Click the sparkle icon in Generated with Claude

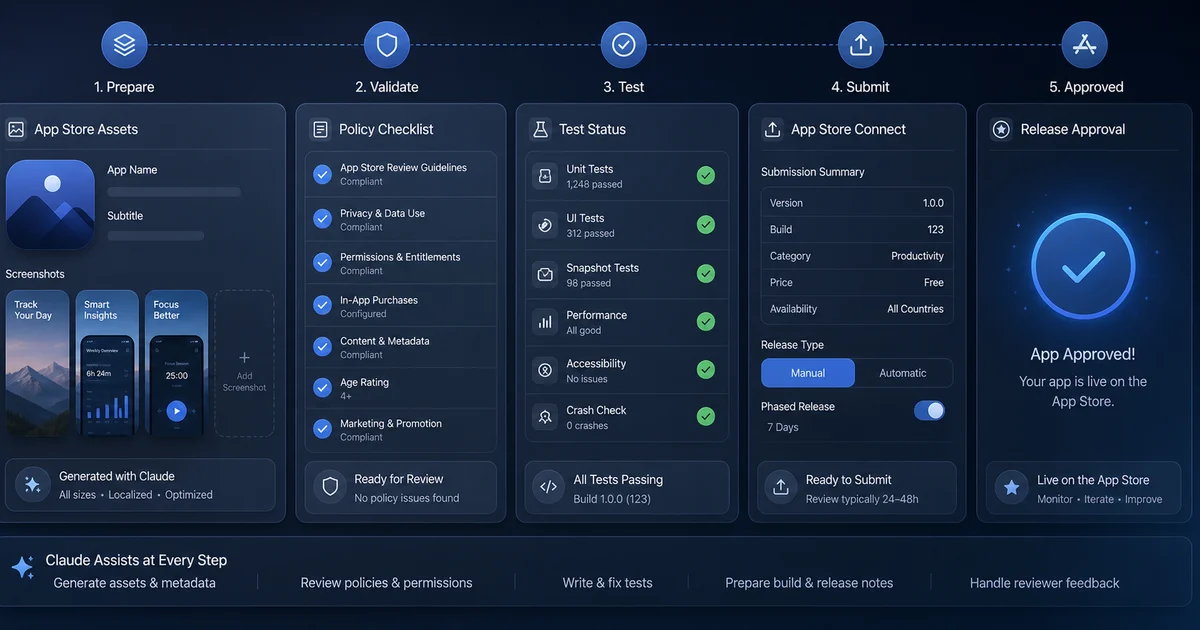32,485
